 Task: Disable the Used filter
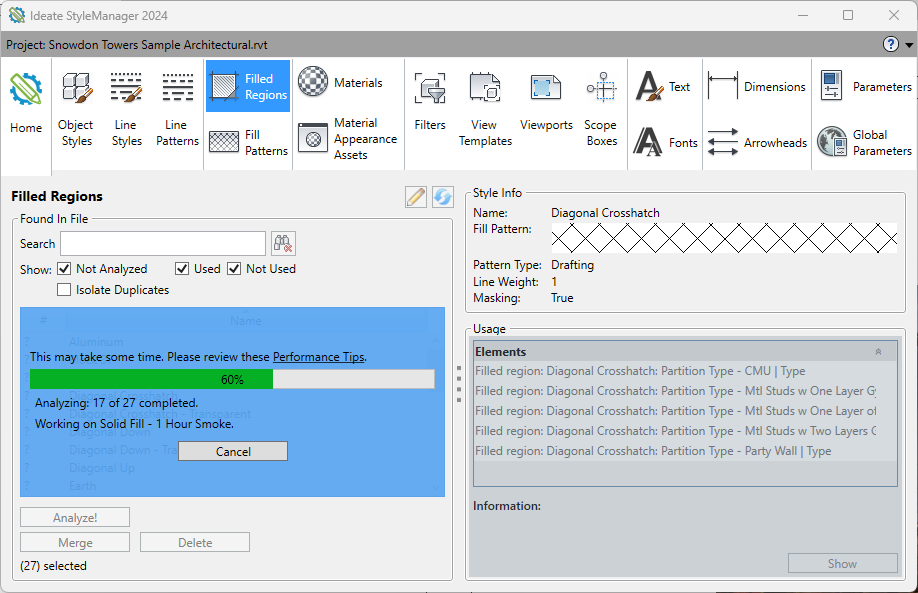coord(182,268)
